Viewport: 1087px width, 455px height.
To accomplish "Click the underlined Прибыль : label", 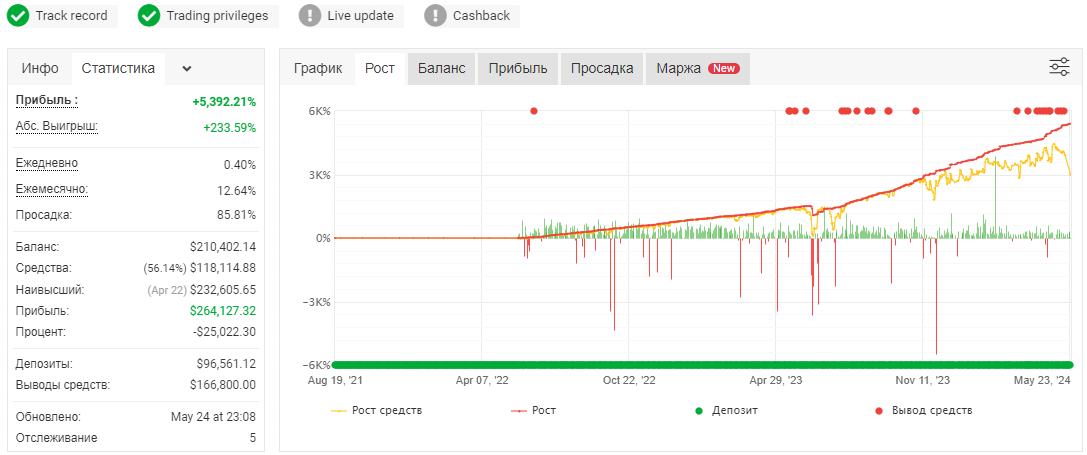I will pos(46,101).
